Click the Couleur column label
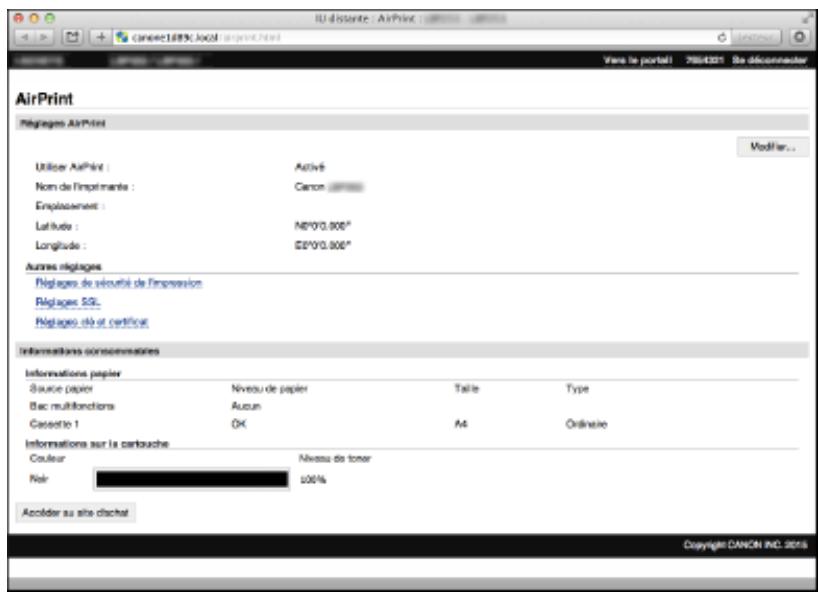This screenshot has width=818, height=593. coord(47,458)
